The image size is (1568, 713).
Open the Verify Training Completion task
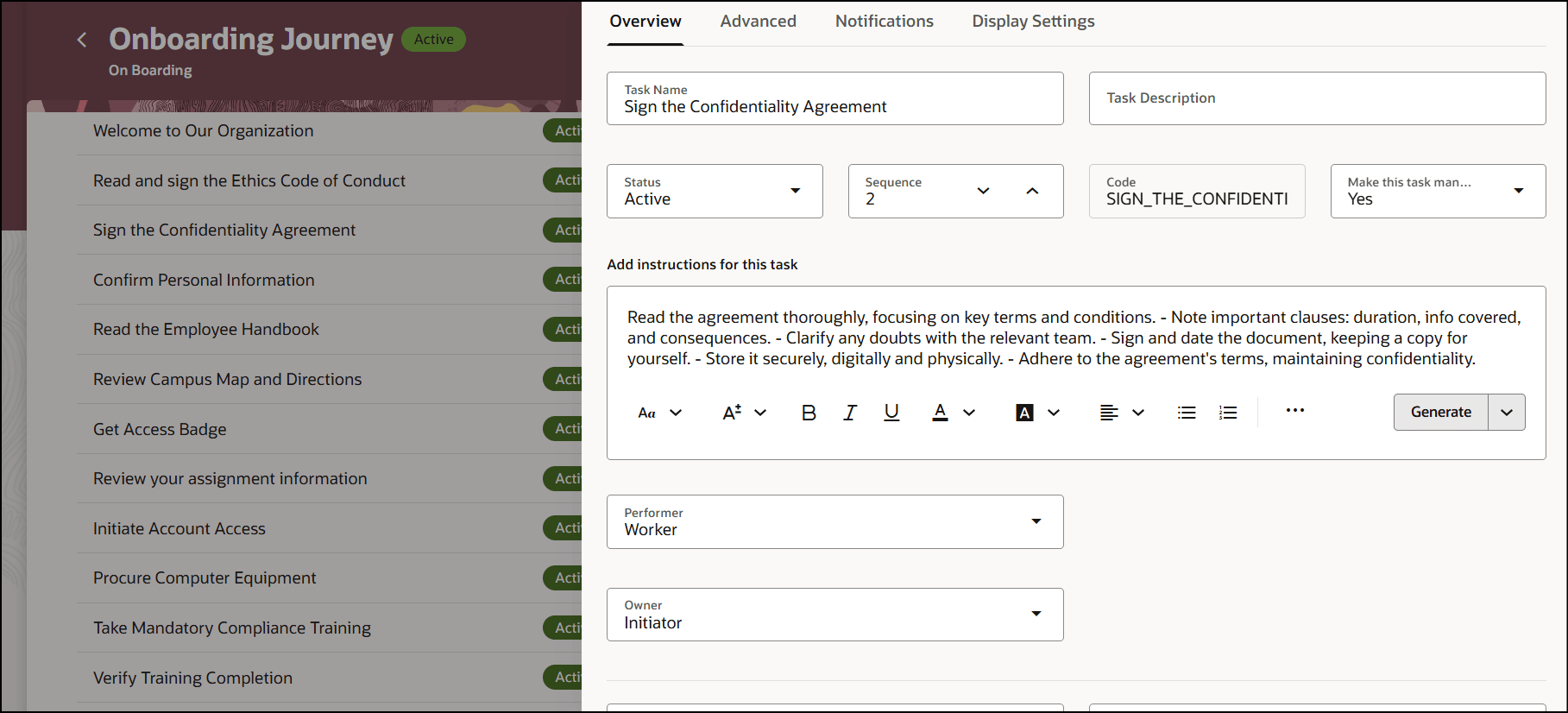(x=193, y=678)
